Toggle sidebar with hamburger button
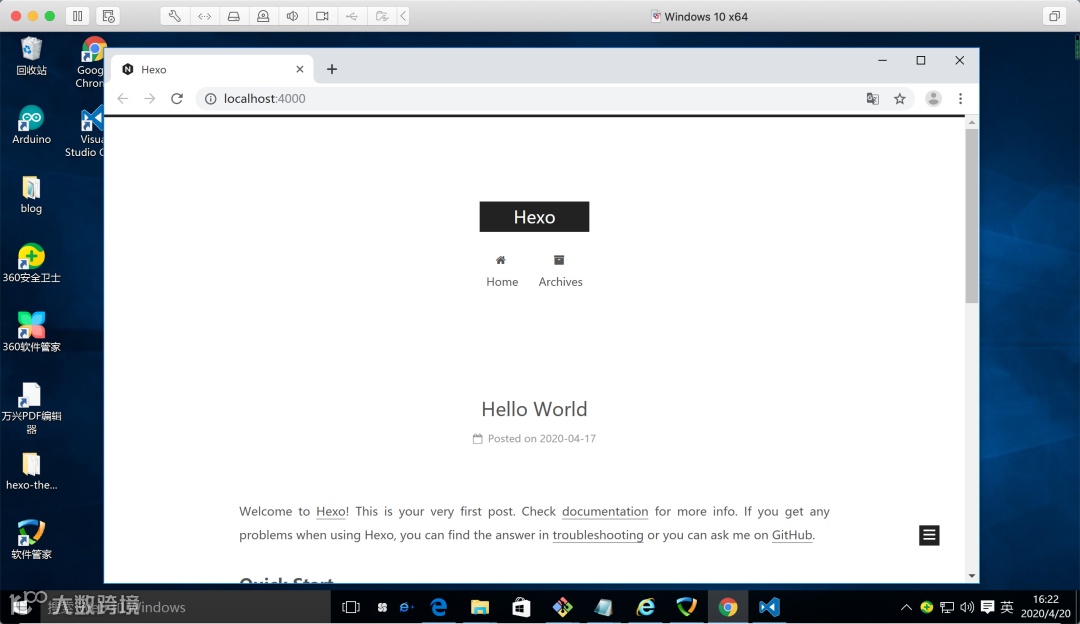Viewport: 1080px width, 624px height. [929, 535]
